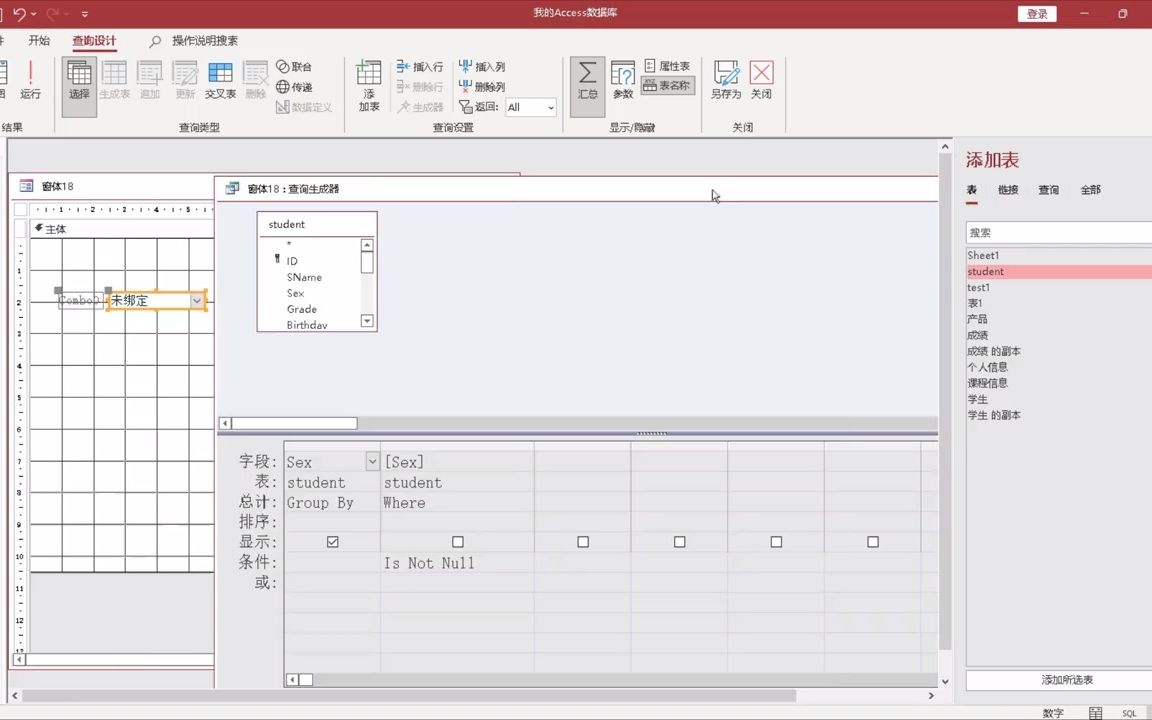Viewport: 1152px width, 720px height.
Task: Open the 参数 (Parameters) dialog icon
Action: tap(622, 78)
